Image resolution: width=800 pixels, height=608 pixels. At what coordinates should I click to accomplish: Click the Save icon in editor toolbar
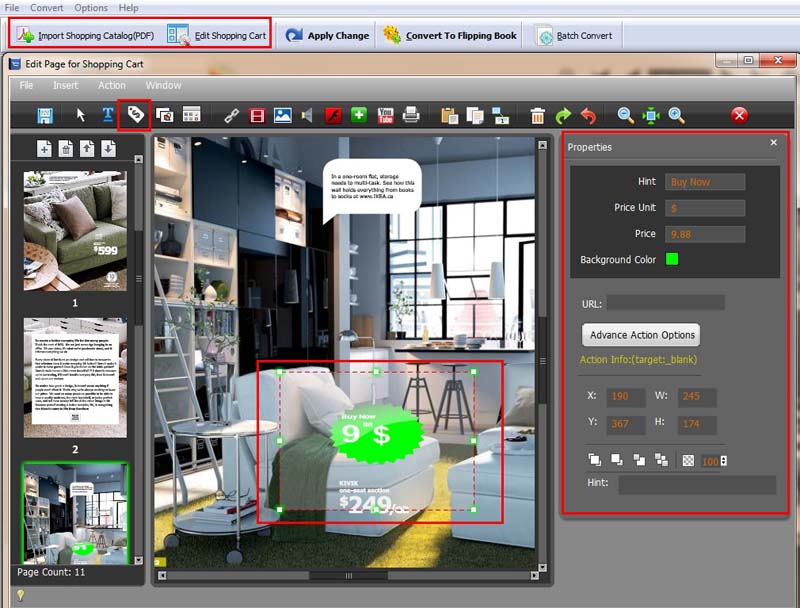click(x=45, y=115)
